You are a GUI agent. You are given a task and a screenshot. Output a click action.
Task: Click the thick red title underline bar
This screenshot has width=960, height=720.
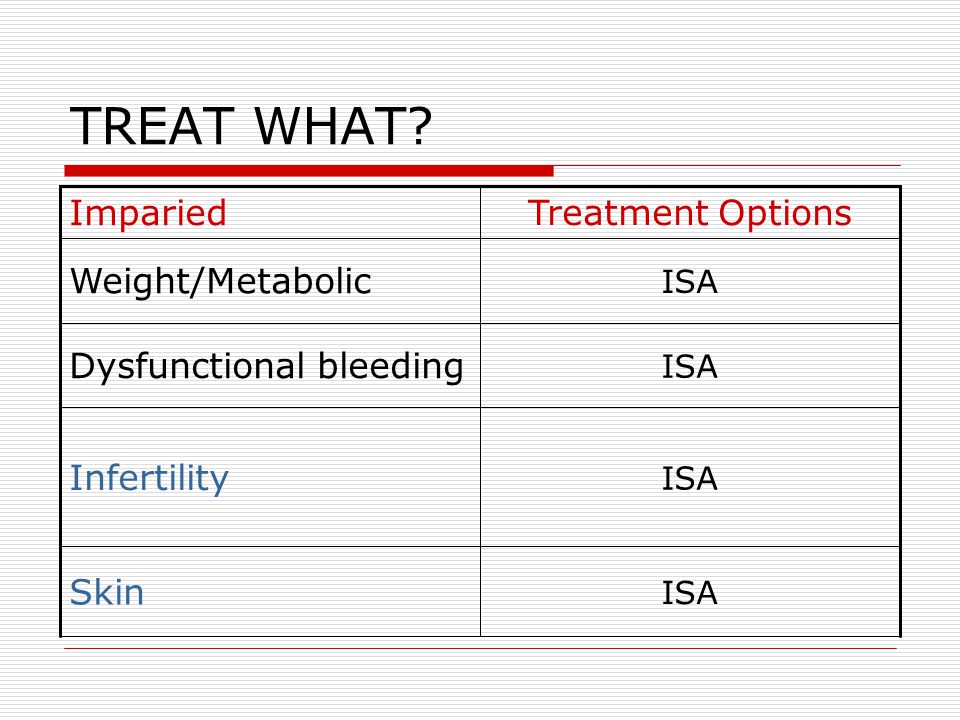pos(309,171)
